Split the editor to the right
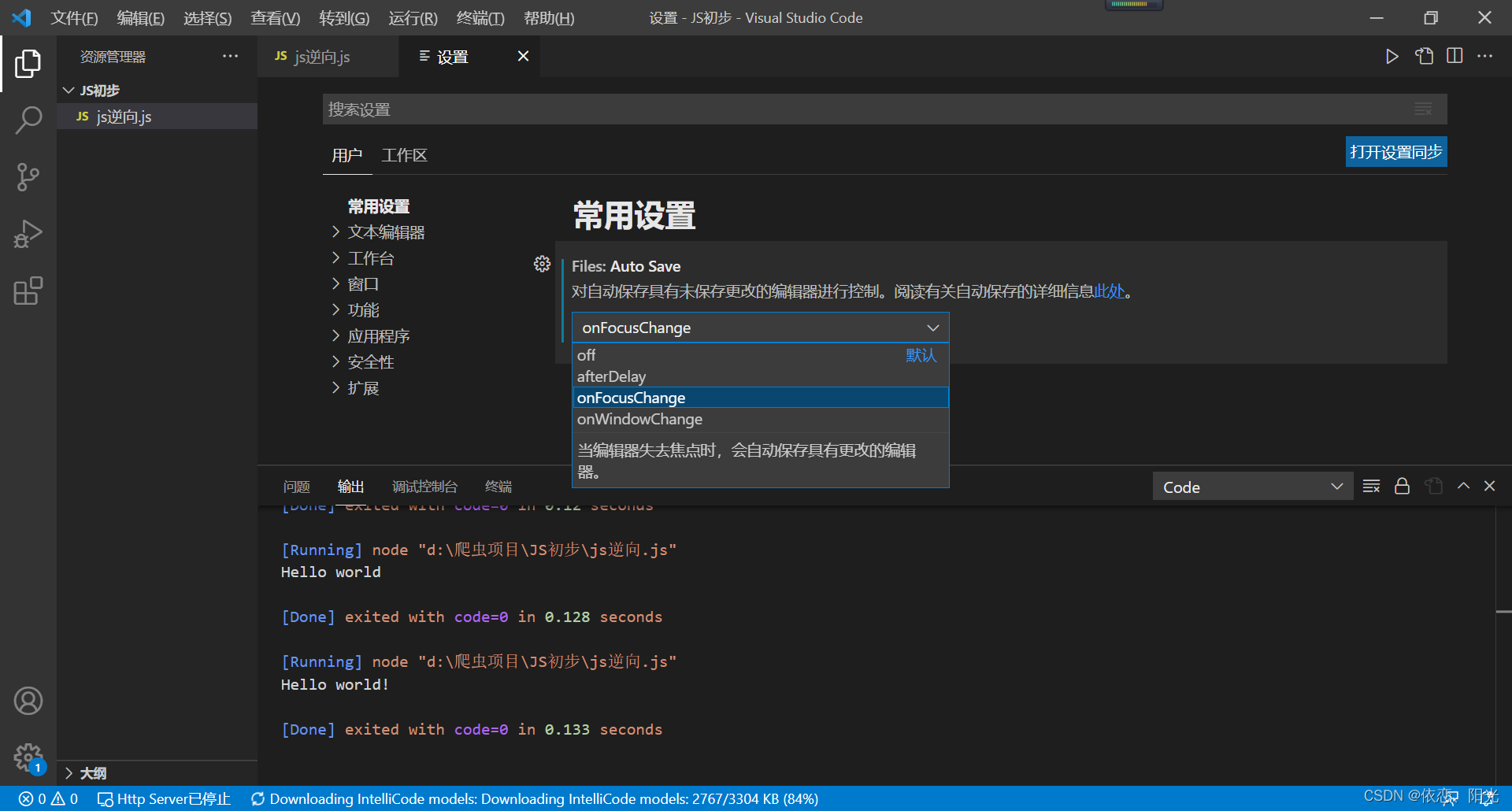 [x=1455, y=56]
